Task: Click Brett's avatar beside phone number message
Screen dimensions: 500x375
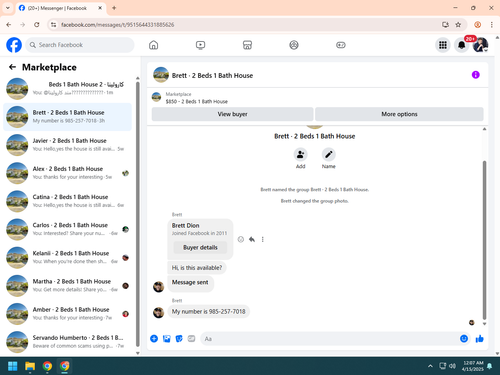Action: coord(158,312)
